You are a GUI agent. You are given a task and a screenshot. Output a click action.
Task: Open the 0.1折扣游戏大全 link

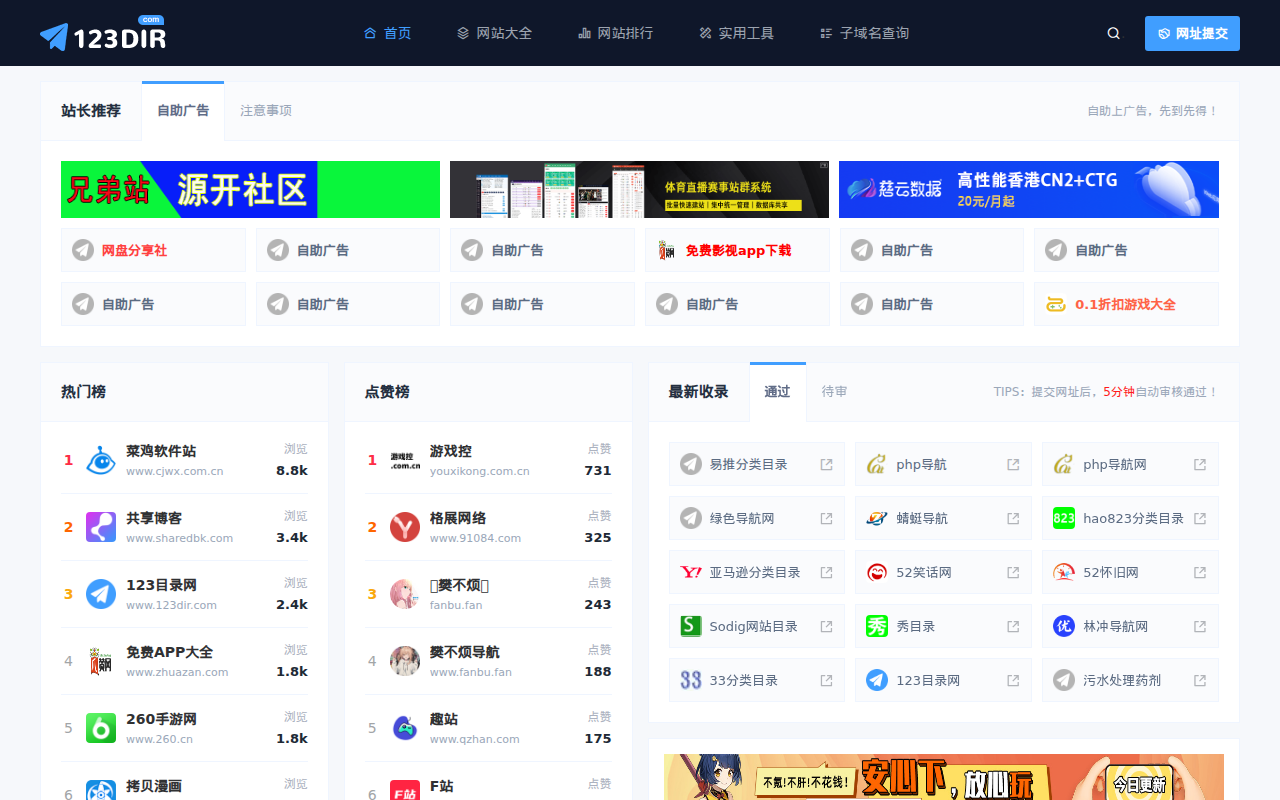[1125, 304]
